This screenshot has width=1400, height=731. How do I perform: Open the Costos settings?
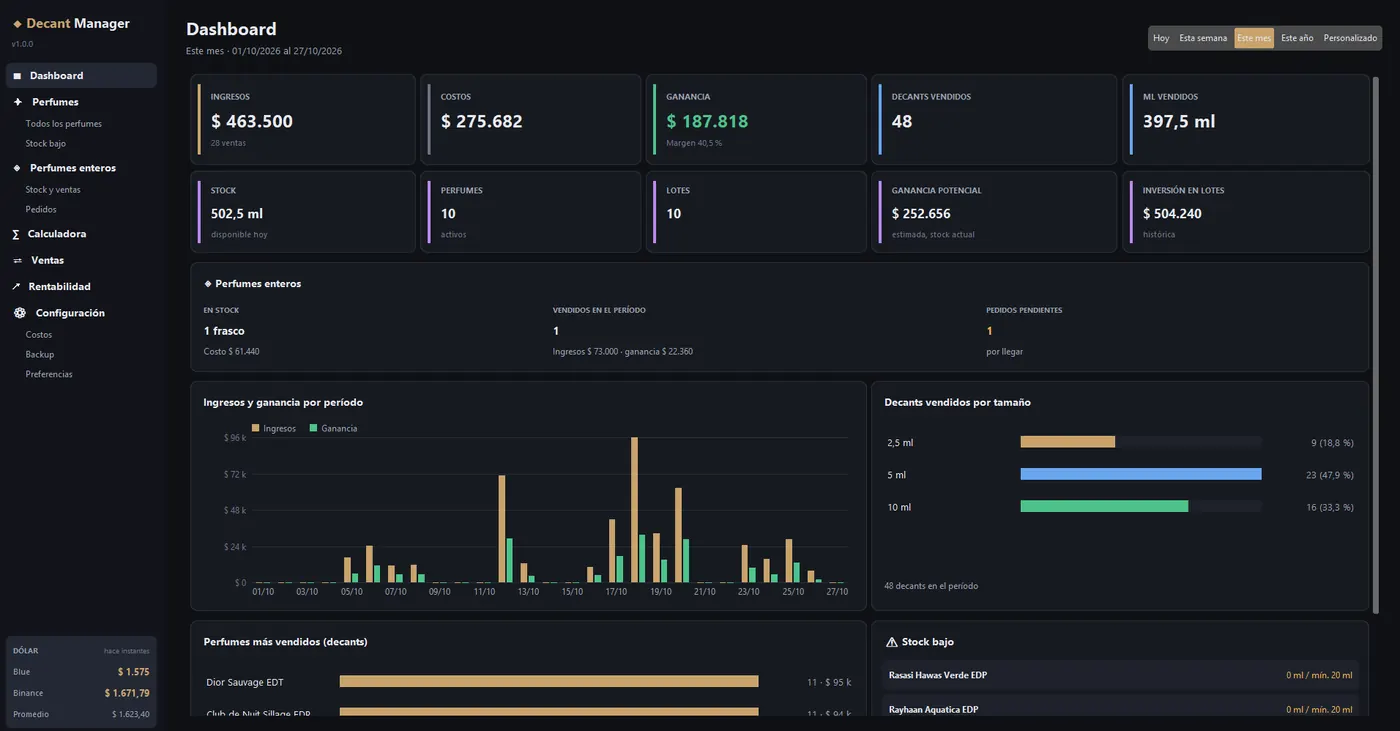(39, 335)
